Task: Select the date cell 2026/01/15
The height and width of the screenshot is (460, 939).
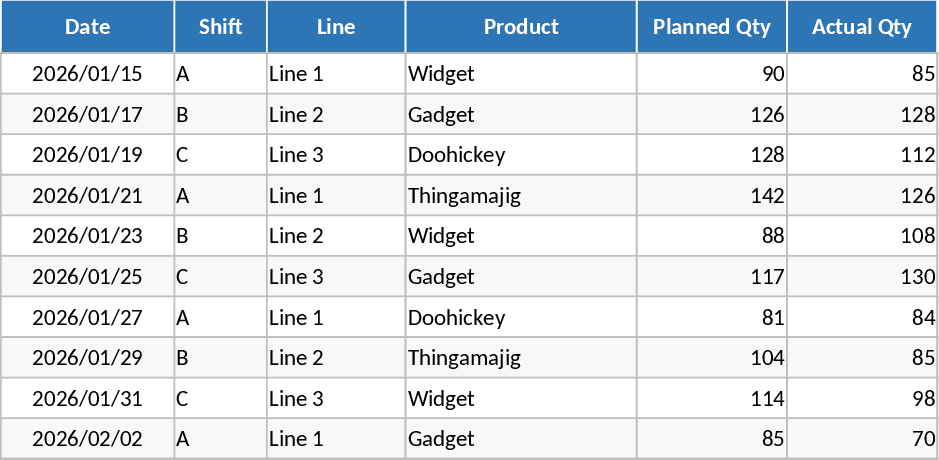Action: click(88, 74)
